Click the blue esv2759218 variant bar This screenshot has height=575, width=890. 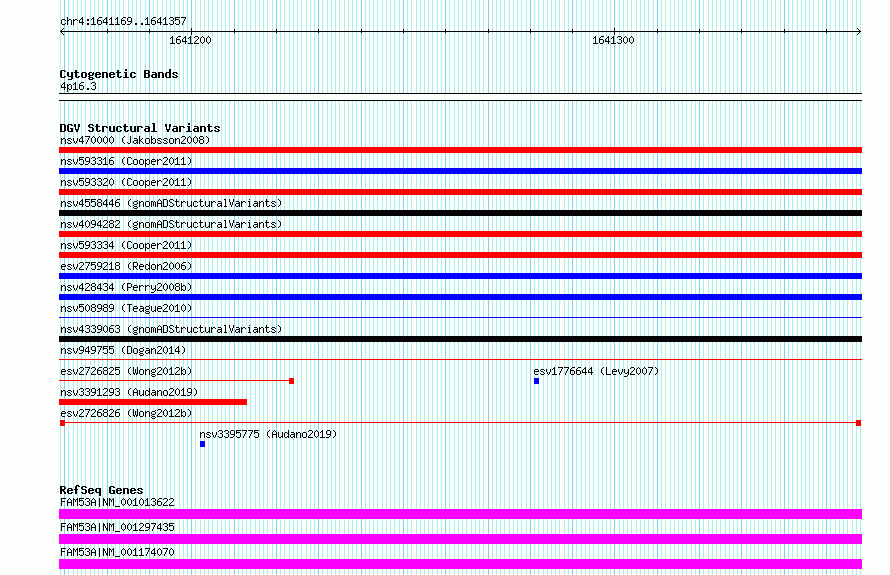coord(460,276)
